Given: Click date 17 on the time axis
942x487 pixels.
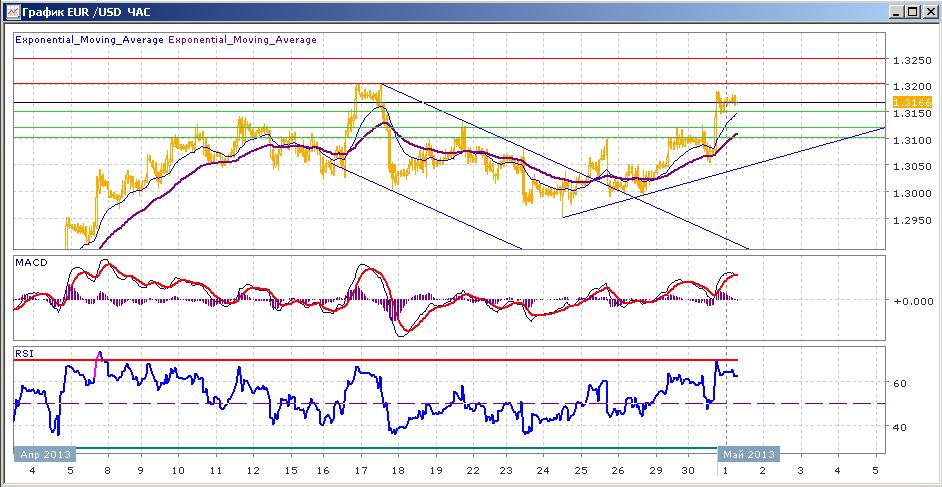Looking at the screenshot, I should pyautogui.click(x=360, y=471).
